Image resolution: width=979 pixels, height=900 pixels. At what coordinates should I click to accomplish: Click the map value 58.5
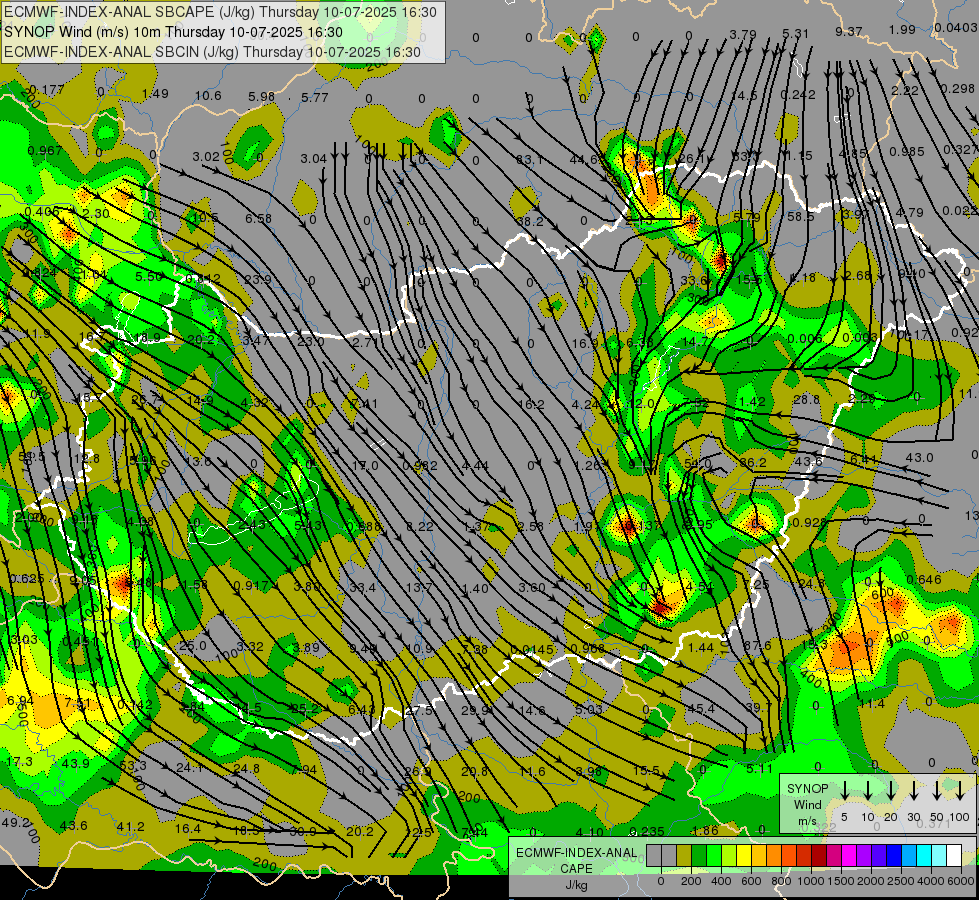[800, 217]
